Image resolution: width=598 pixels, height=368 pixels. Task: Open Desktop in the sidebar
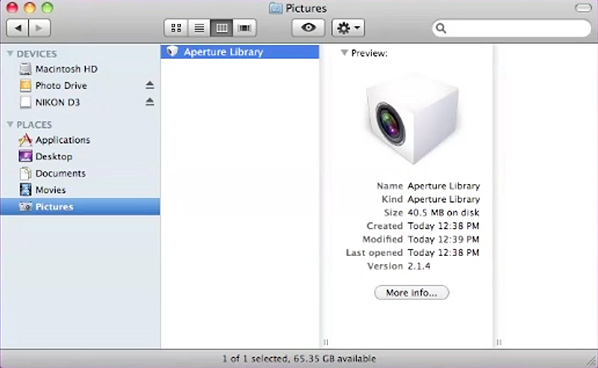[80, 157]
